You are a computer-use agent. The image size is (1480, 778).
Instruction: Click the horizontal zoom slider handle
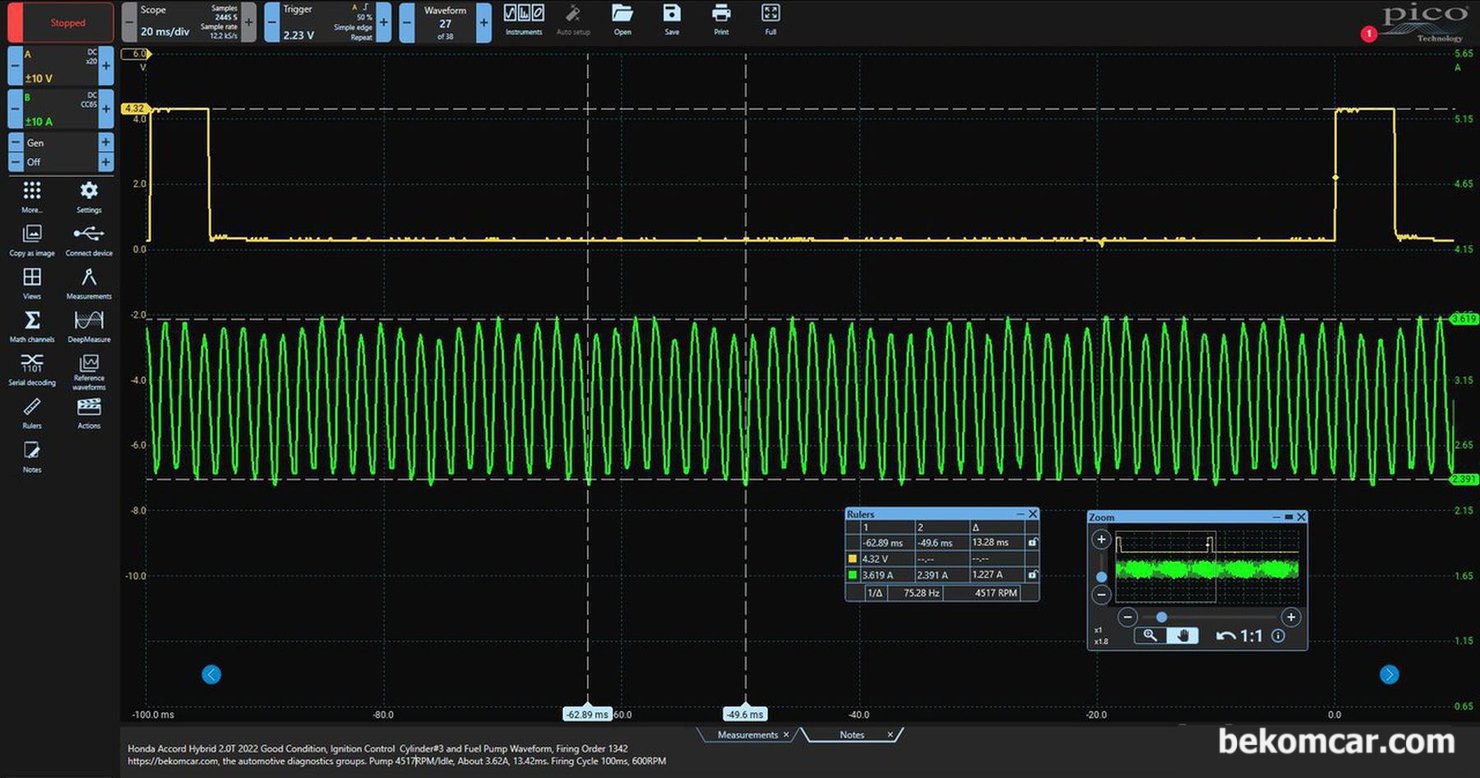coord(1161,617)
